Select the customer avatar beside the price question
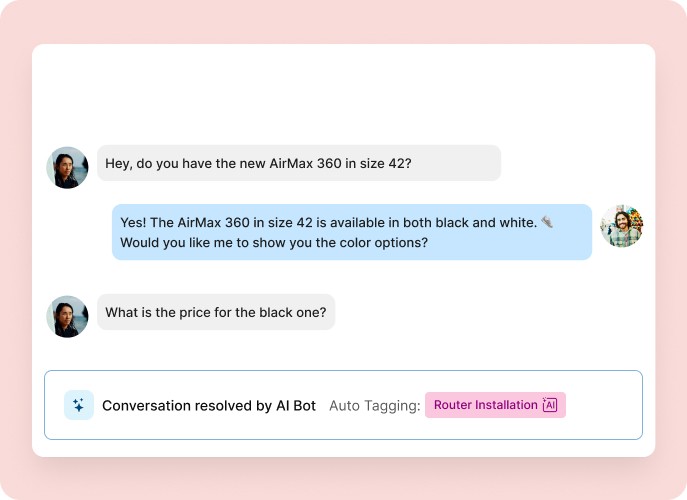The width and height of the screenshot is (687, 500). pos(67,316)
